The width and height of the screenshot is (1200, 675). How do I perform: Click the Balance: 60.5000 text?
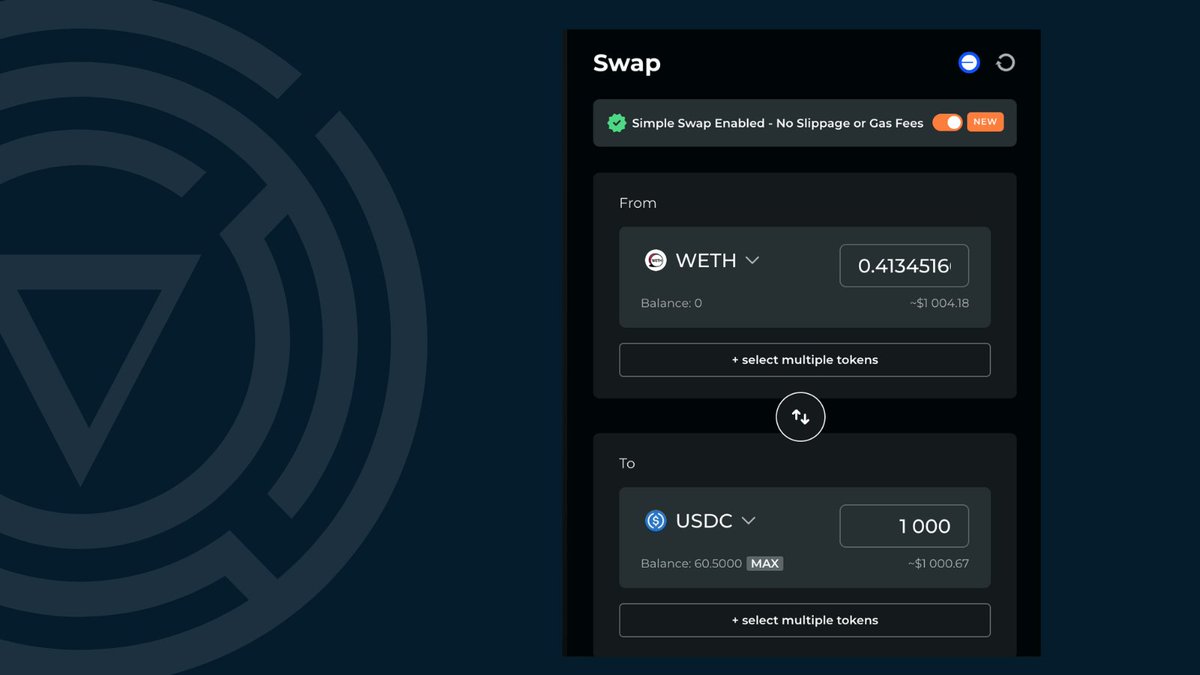pyautogui.click(x=691, y=564)
